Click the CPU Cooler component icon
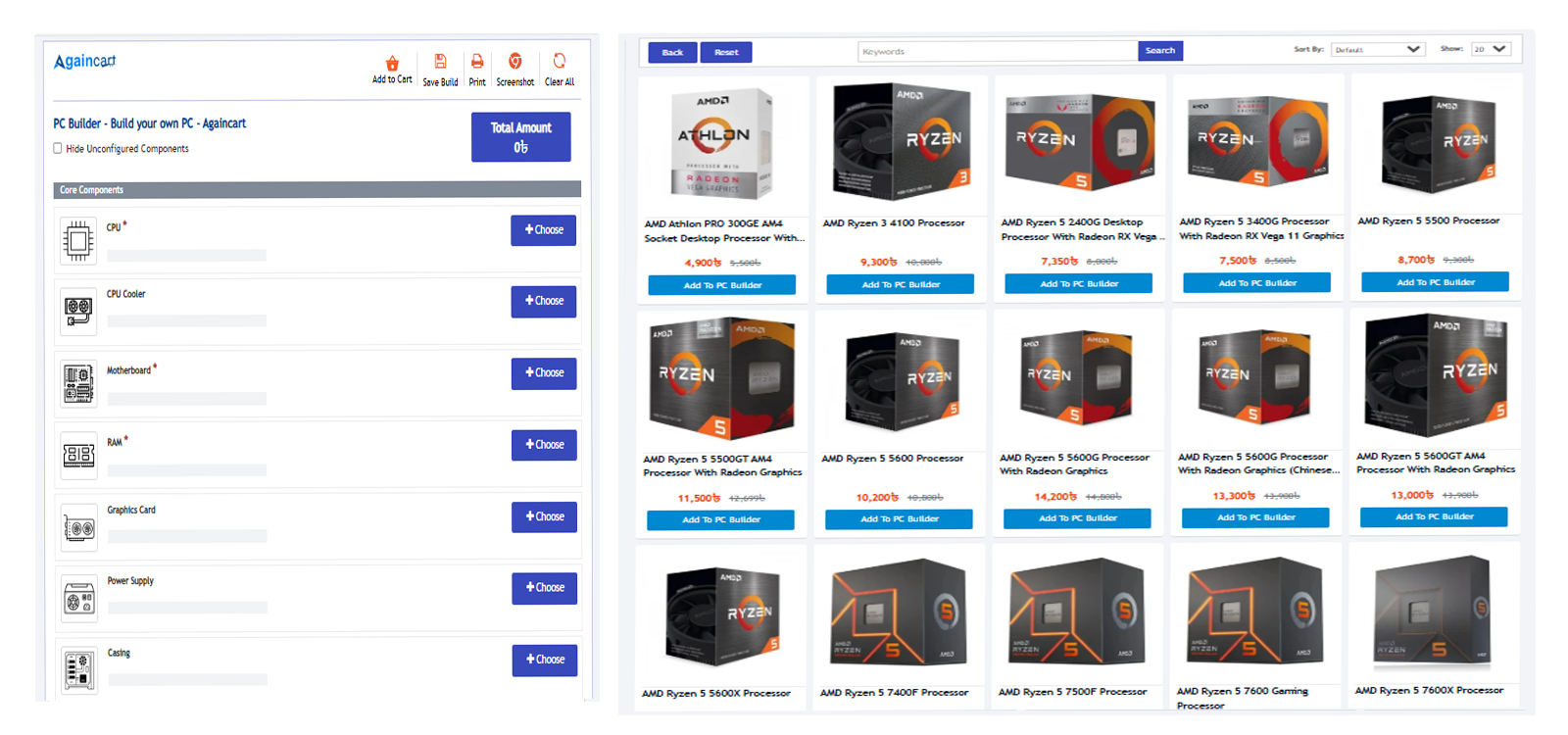The image size is (1568, 735). [78, 312]
